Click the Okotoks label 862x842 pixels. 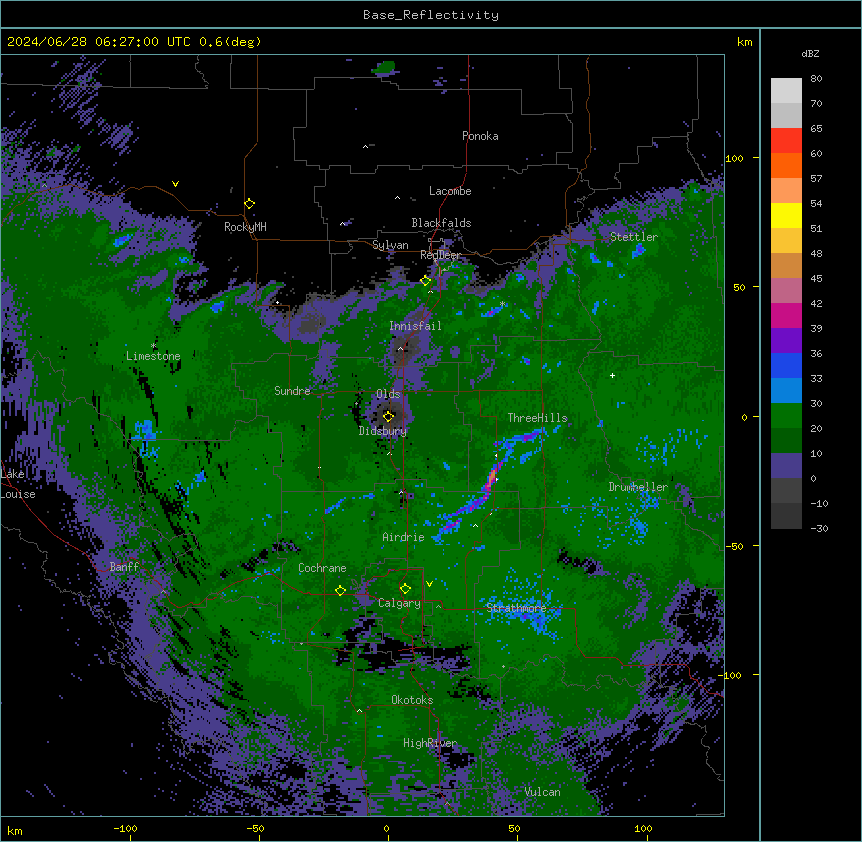(412, 700)
